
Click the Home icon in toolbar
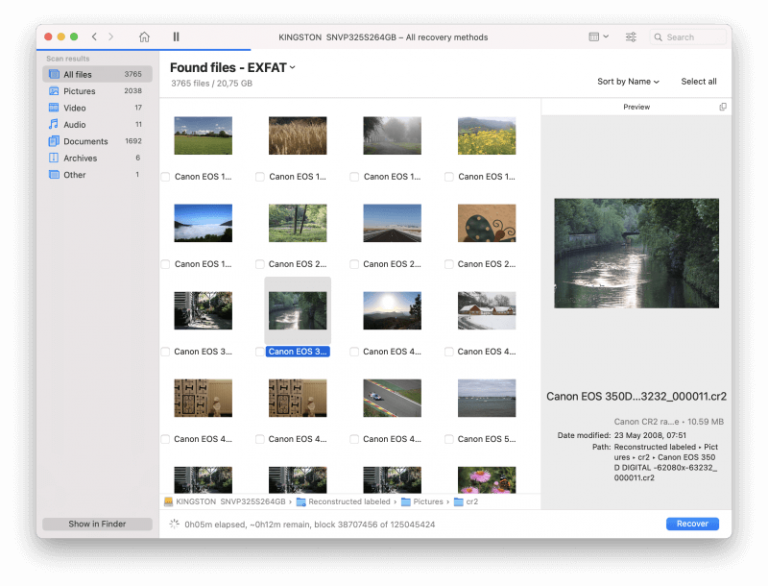coord(144,37)
